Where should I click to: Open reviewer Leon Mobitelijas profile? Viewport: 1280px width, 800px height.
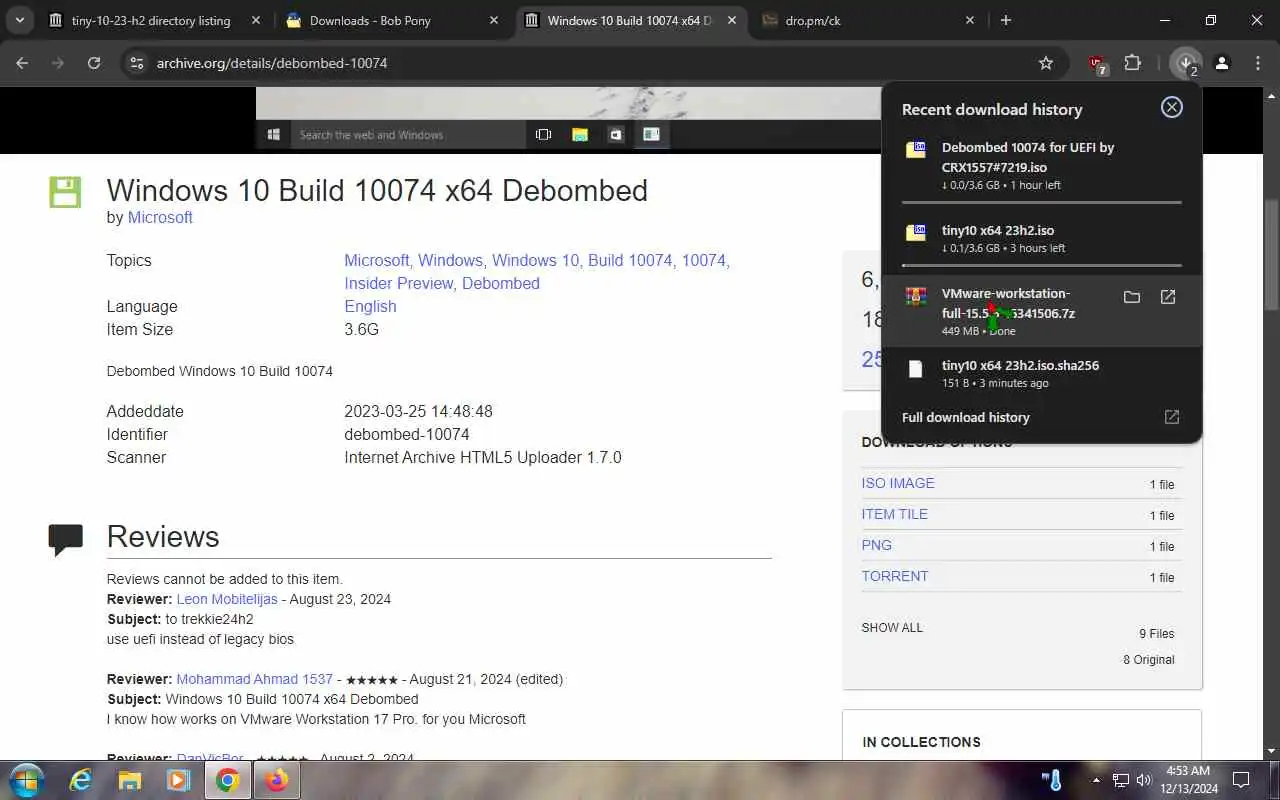[x=227, y=599]
